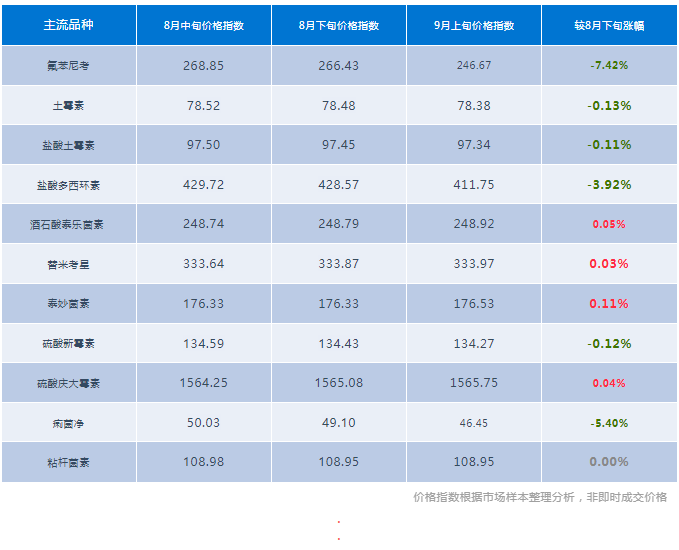Click value 134.27 for 硫酸新霉素
The image size is (679, 550).
click(474, 343)
